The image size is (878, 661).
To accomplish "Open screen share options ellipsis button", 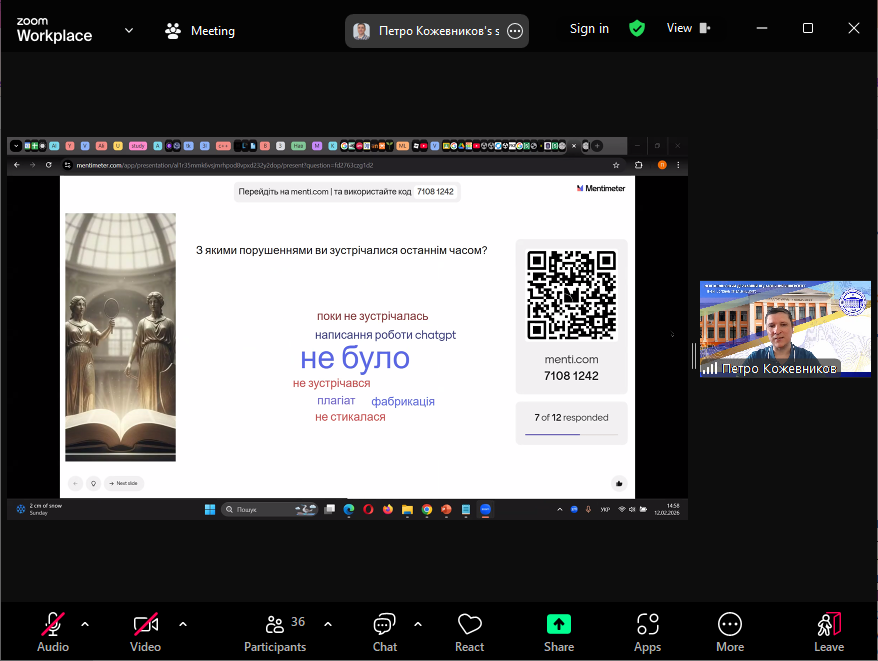I will (x=515, y=31).
